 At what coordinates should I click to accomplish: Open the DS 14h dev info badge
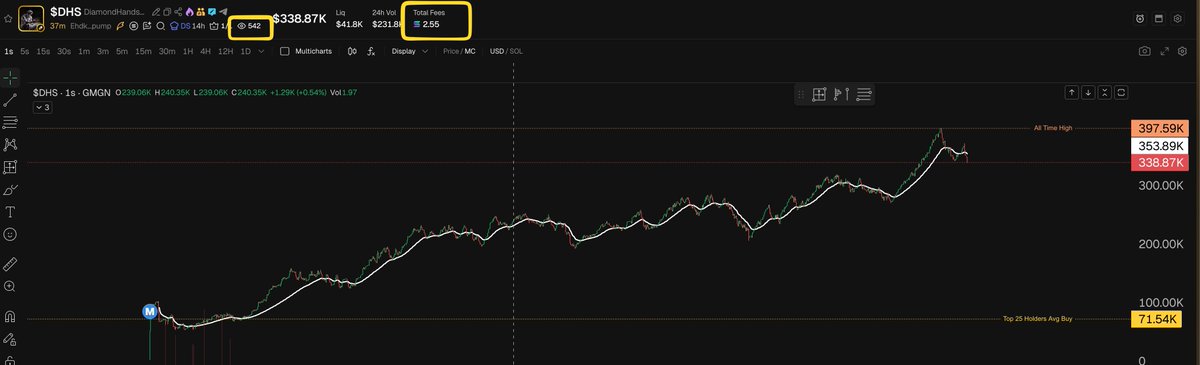[187, 26]
